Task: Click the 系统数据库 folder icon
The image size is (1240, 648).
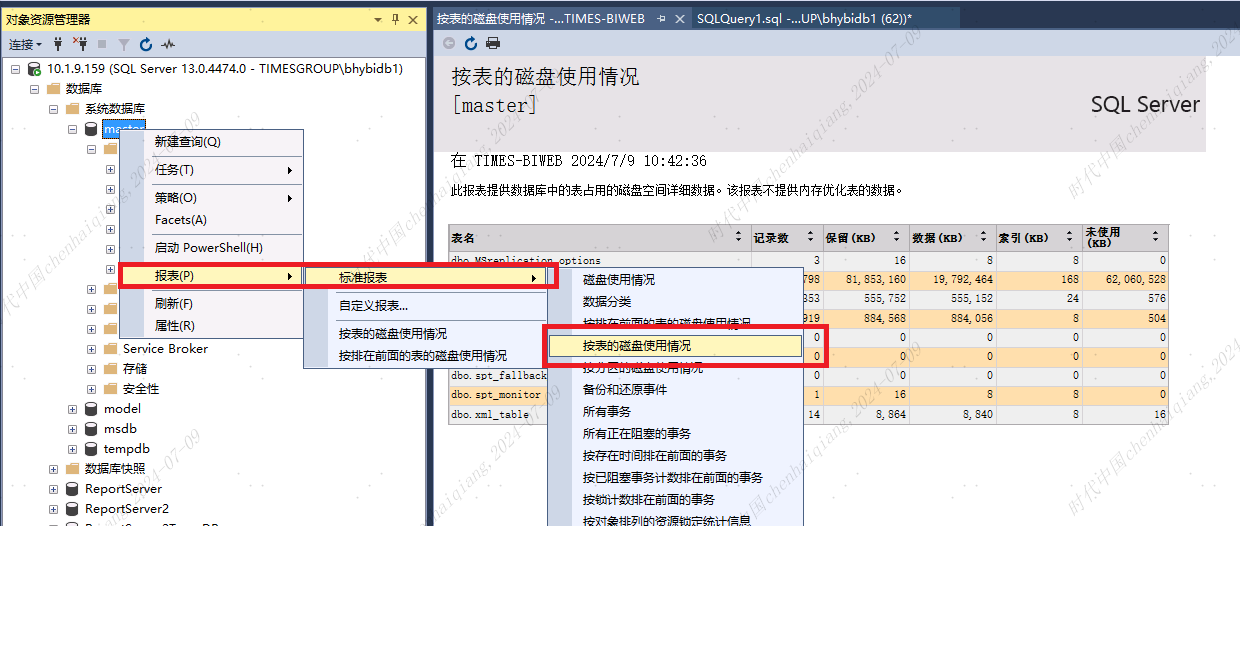Action: coord(72,109)
